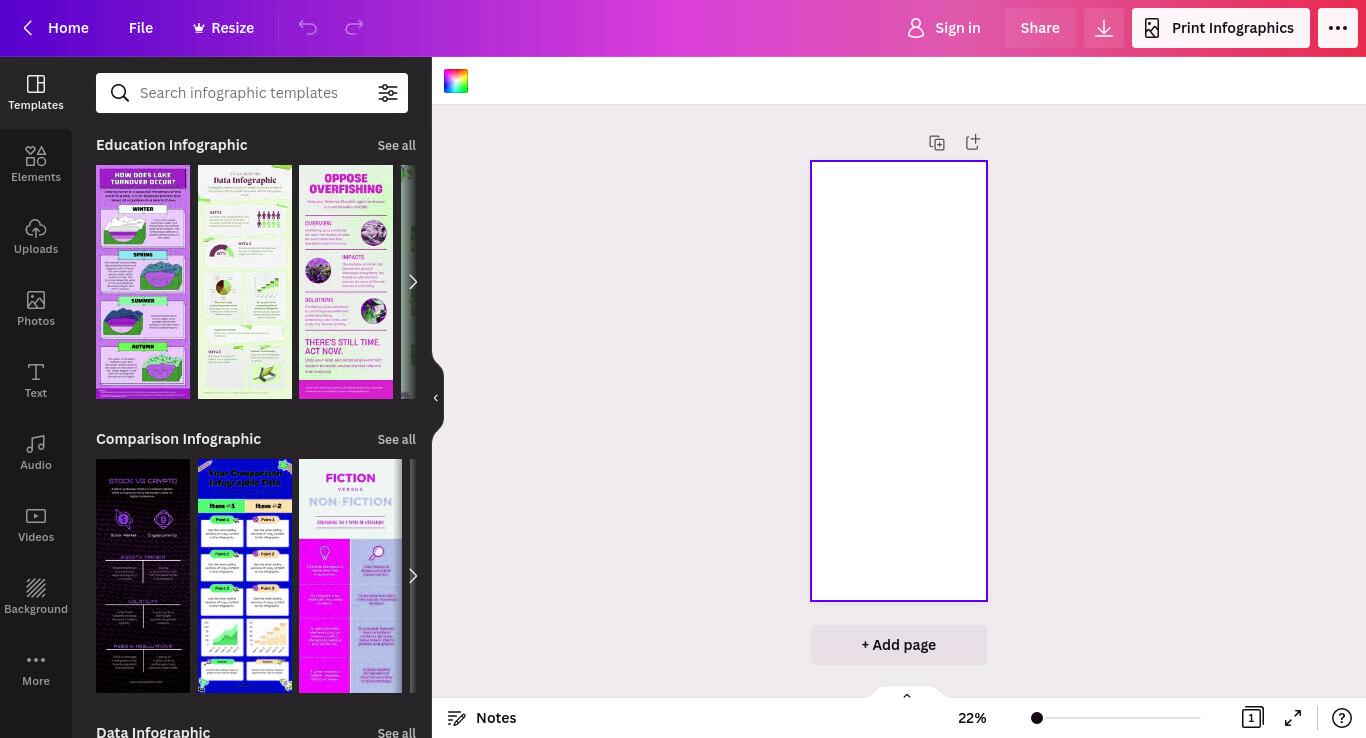Download the design
Viewport: 1366px width, 738px height.
[x=1104, y=28]
